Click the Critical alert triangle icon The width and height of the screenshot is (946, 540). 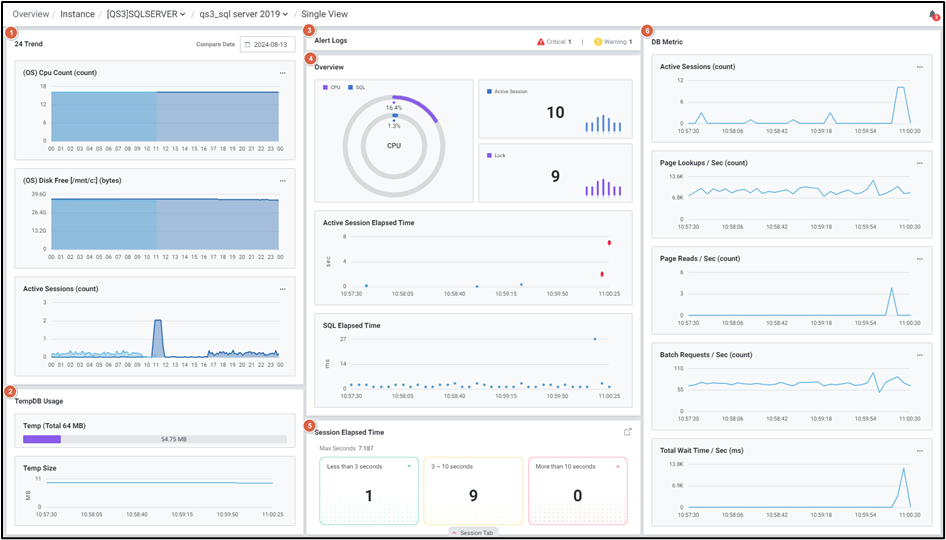[541, 42]
